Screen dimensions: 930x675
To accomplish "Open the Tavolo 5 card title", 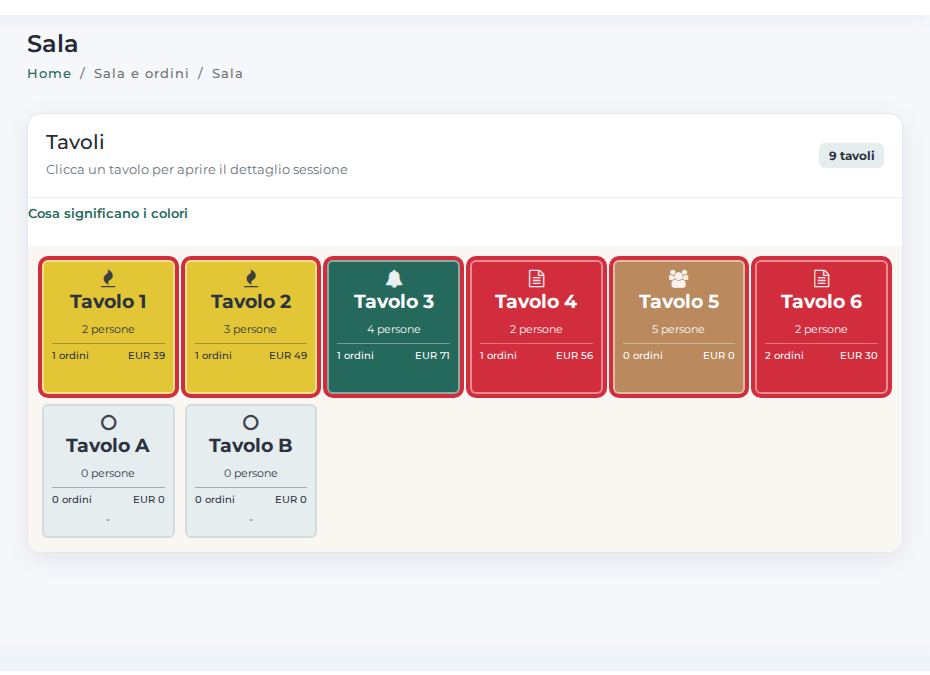I will click(679, 301).
